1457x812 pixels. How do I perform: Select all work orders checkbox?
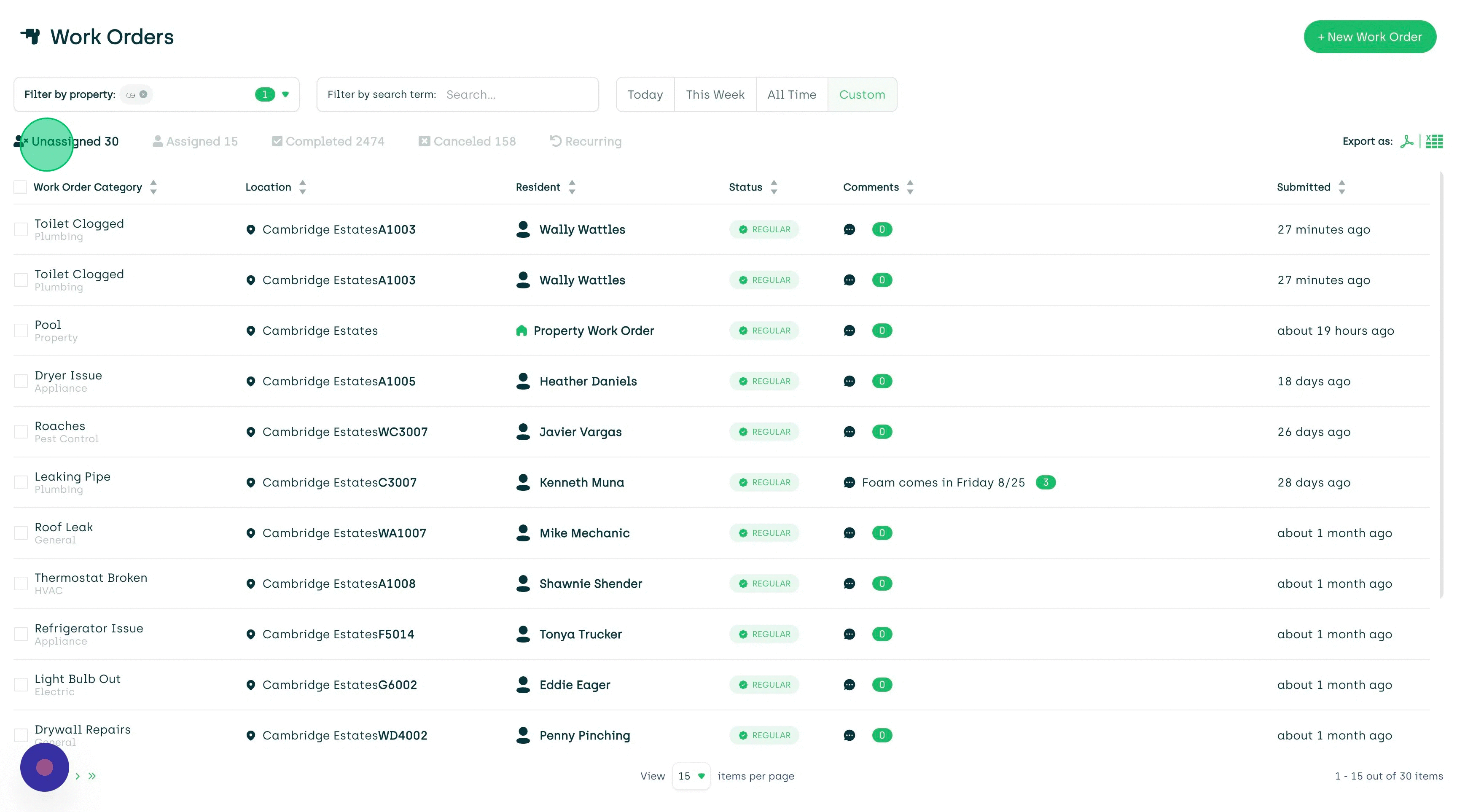(x=20, y=187)
